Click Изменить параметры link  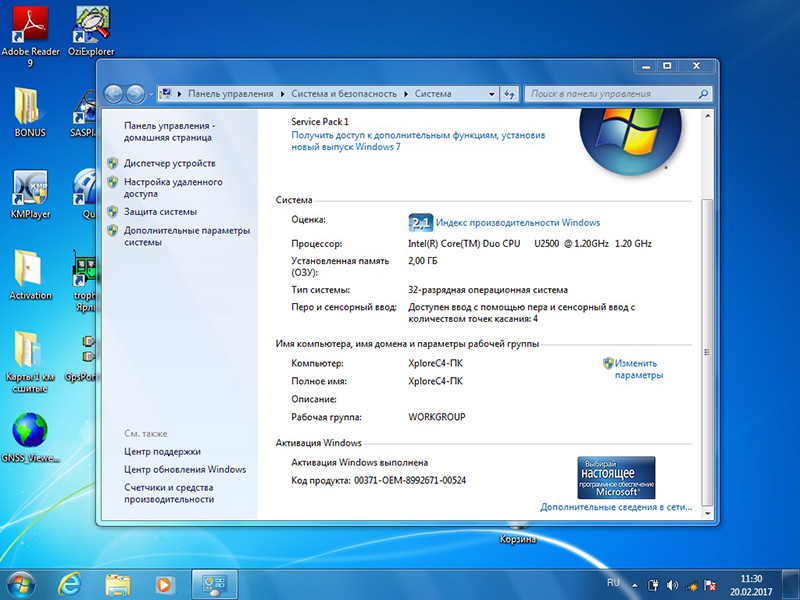[x=638, y=369]
